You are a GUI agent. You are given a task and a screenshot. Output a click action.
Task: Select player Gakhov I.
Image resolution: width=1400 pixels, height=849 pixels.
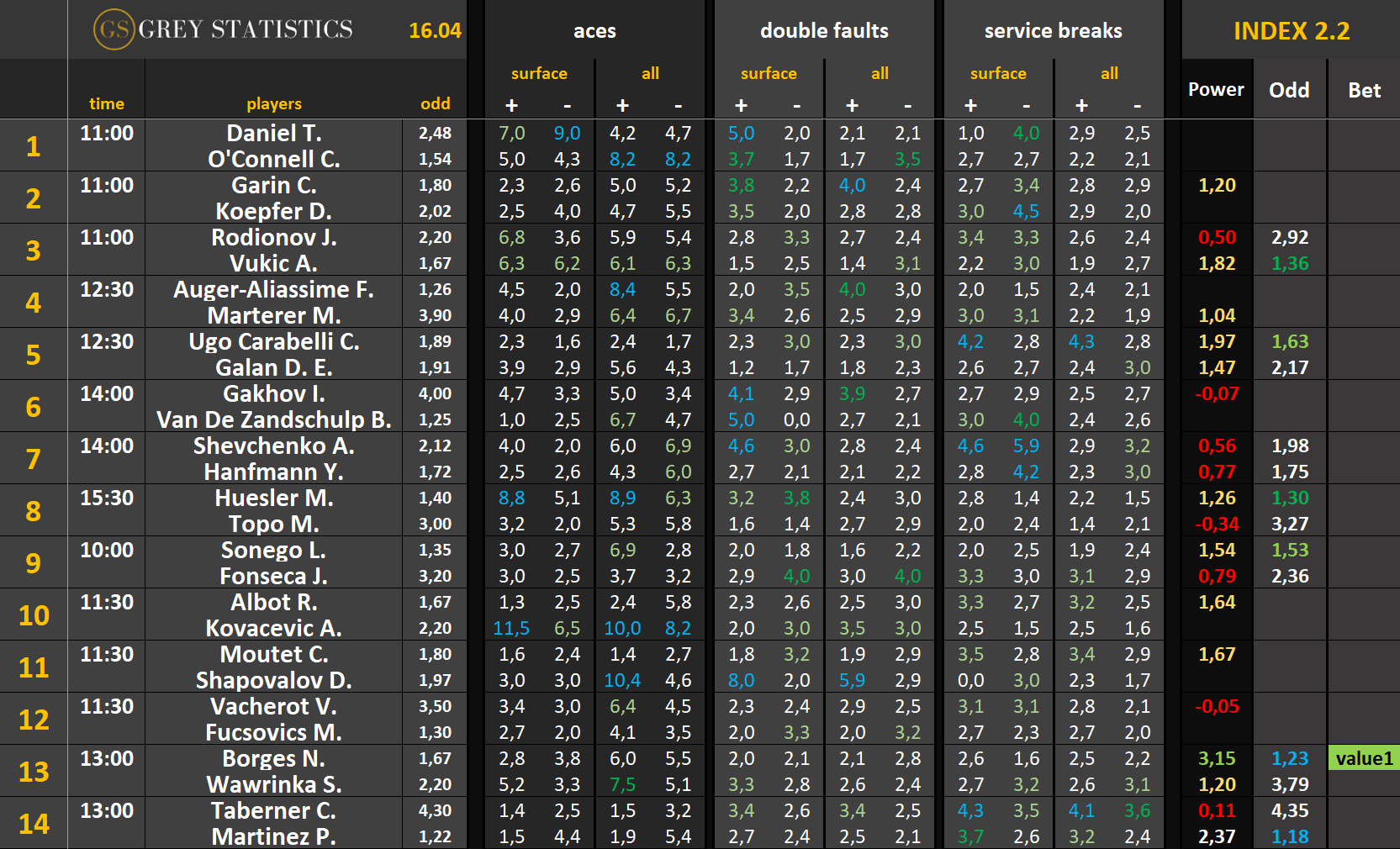pos(274,393)
